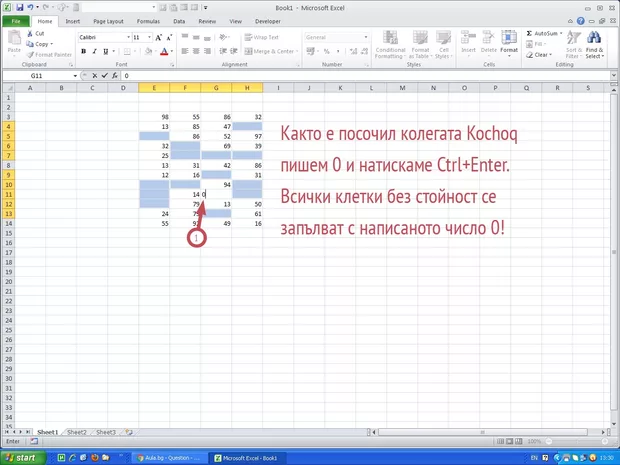Open Font dialog launcher
The image size is (620, 465).
point(172,64)
